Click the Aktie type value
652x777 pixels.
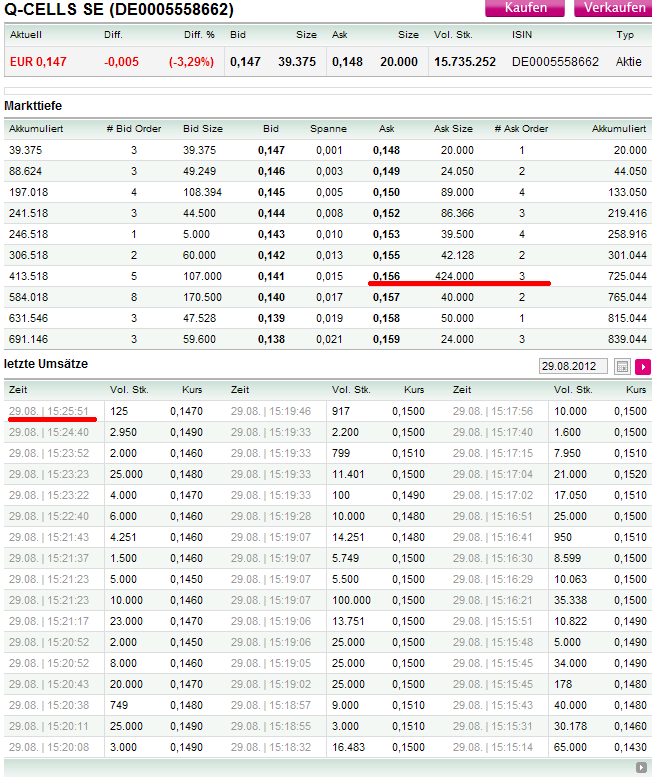(629, 62)
